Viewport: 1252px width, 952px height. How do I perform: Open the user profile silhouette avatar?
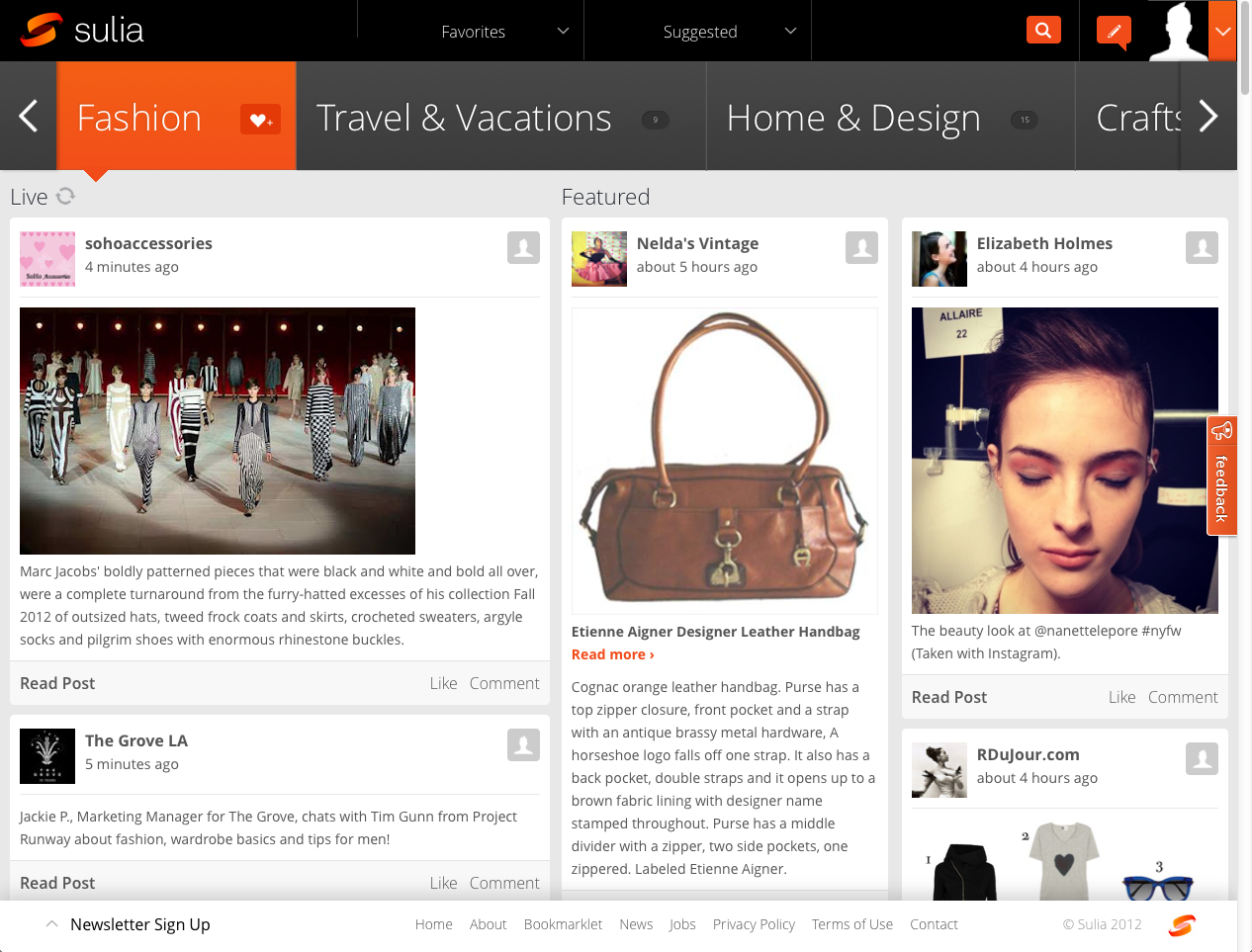click(1179, 31)
